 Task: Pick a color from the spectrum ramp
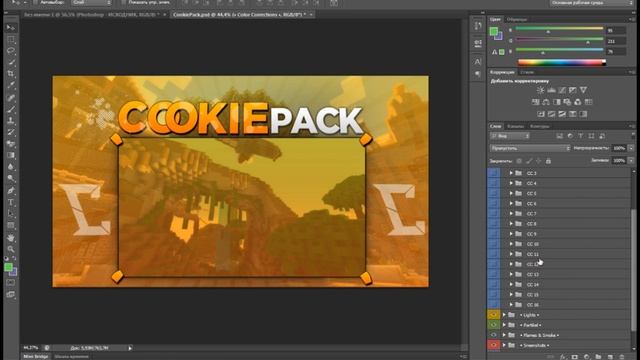[562, 62]
